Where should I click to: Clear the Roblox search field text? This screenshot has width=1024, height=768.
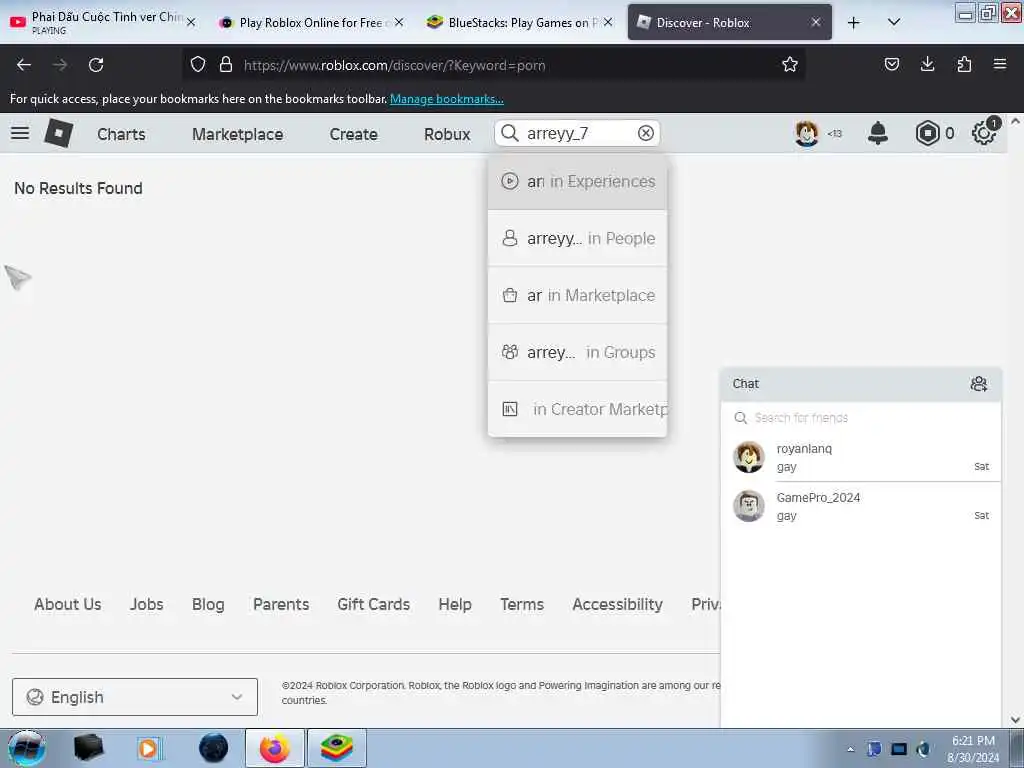[x=645, y=133]
